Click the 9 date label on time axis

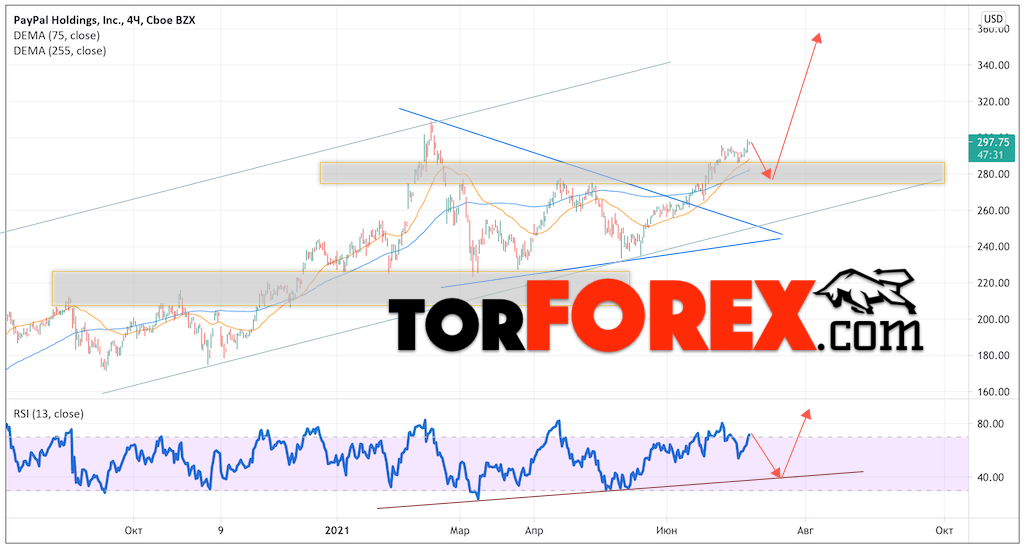(x=221, y=530)
